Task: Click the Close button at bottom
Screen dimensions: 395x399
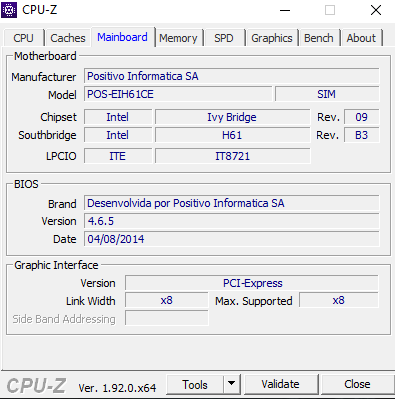Action: (357, 384)
